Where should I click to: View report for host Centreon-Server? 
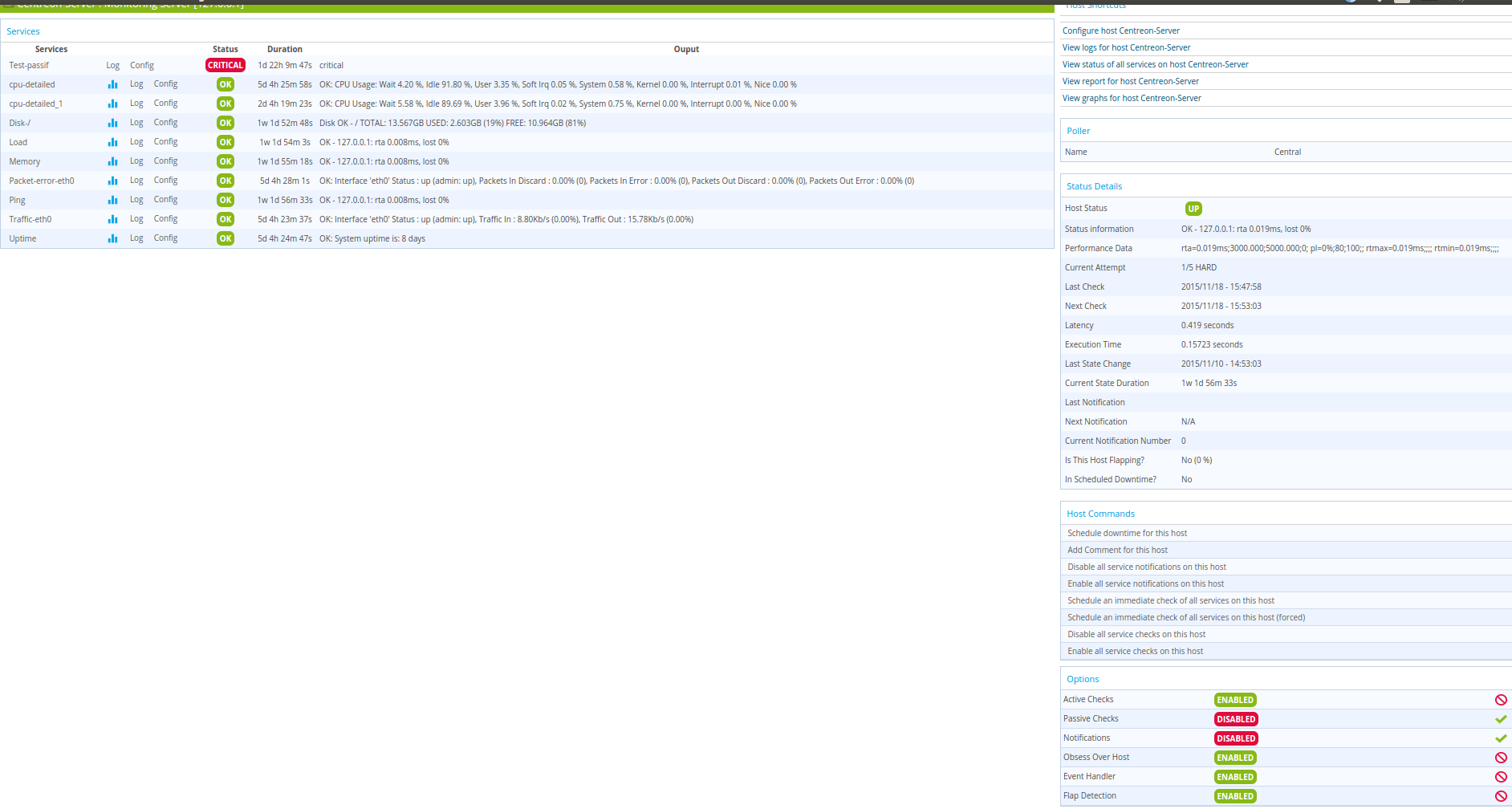click(x=1131, y=81)
